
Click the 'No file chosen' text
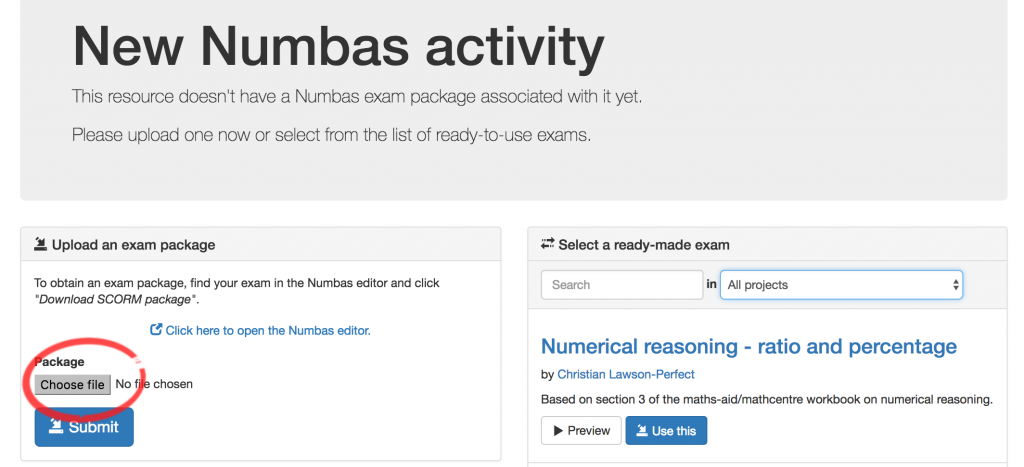point(154,384)
